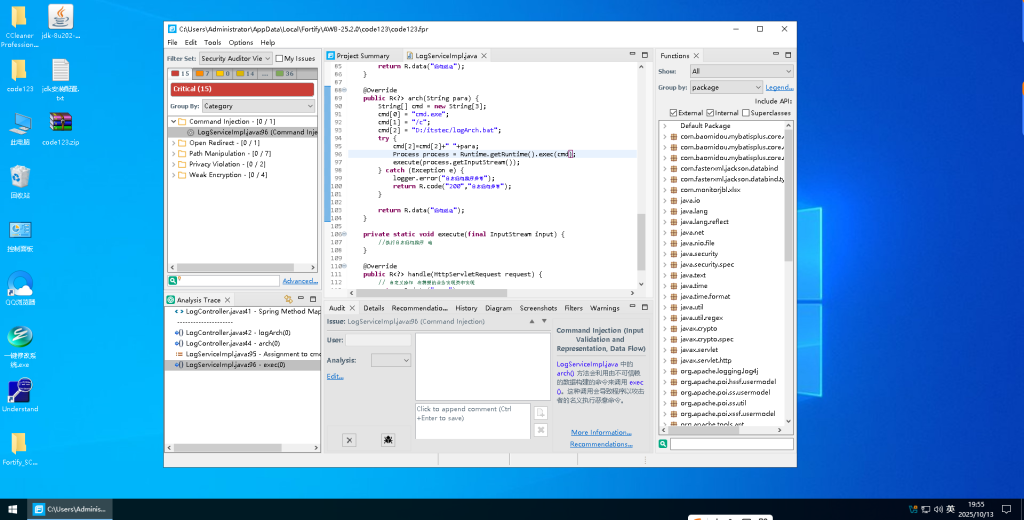The image size is (1024, 520).
Task: Click the Advanced search link
Action: coord(300,281)
